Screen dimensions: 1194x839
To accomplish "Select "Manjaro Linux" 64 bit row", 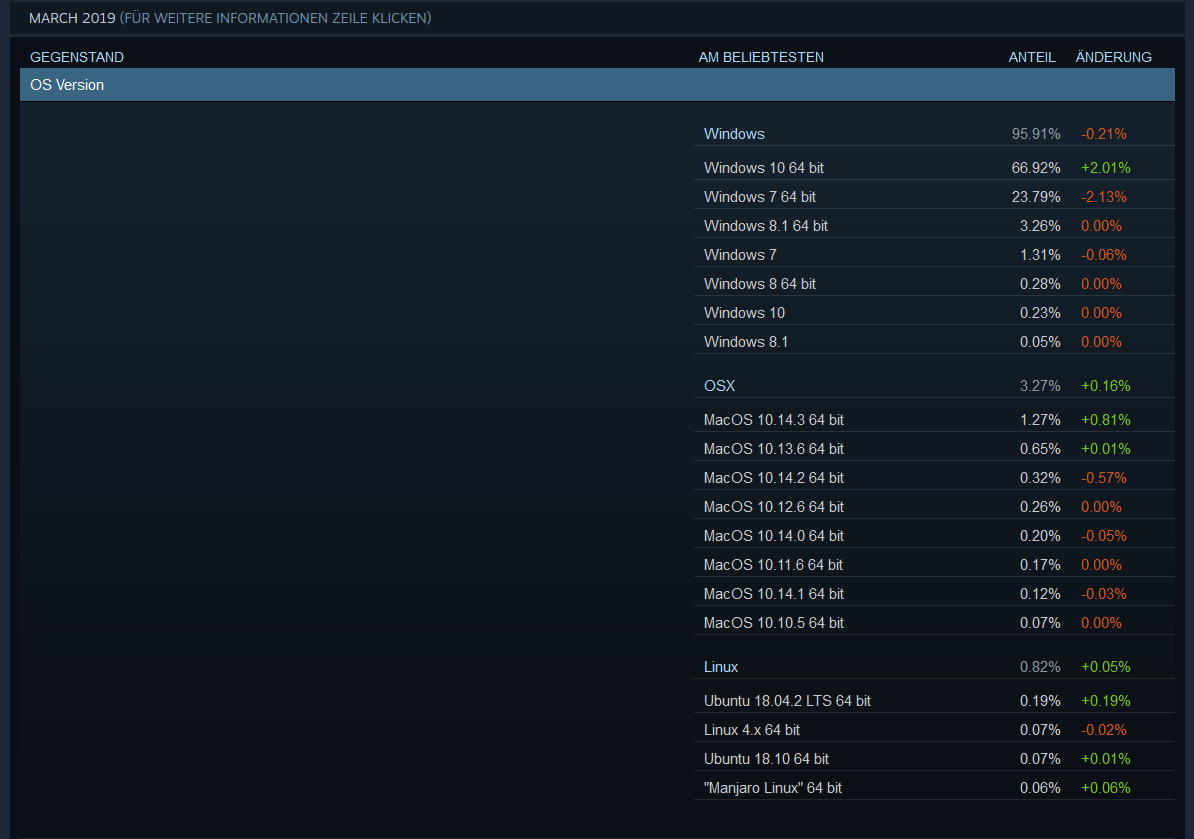I will pos(934,787).
